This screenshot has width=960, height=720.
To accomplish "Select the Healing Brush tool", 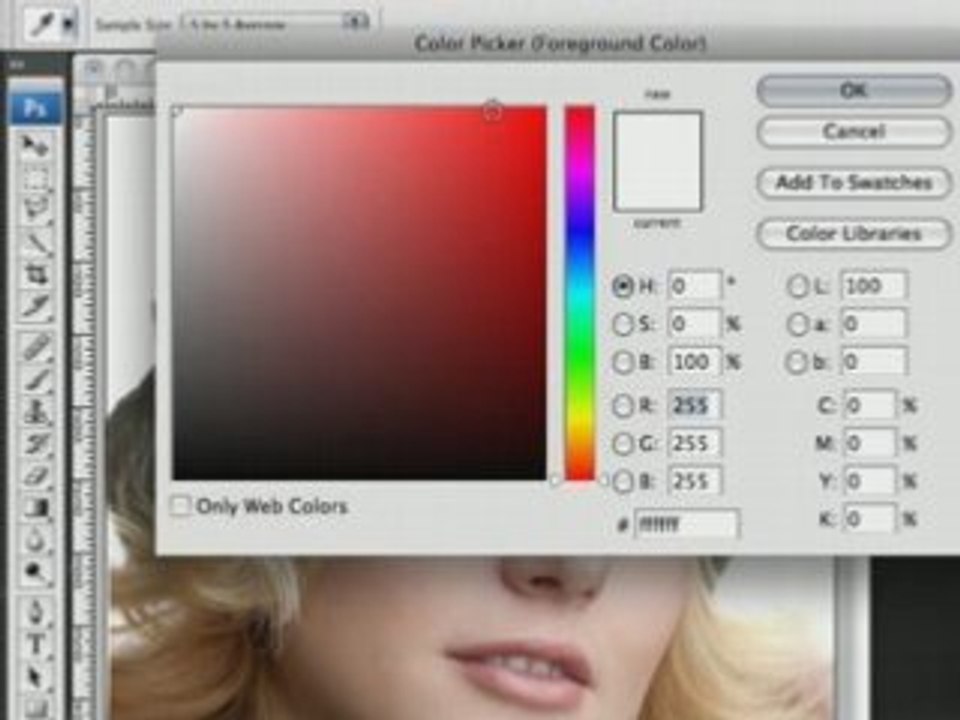I will click(36, 347).
